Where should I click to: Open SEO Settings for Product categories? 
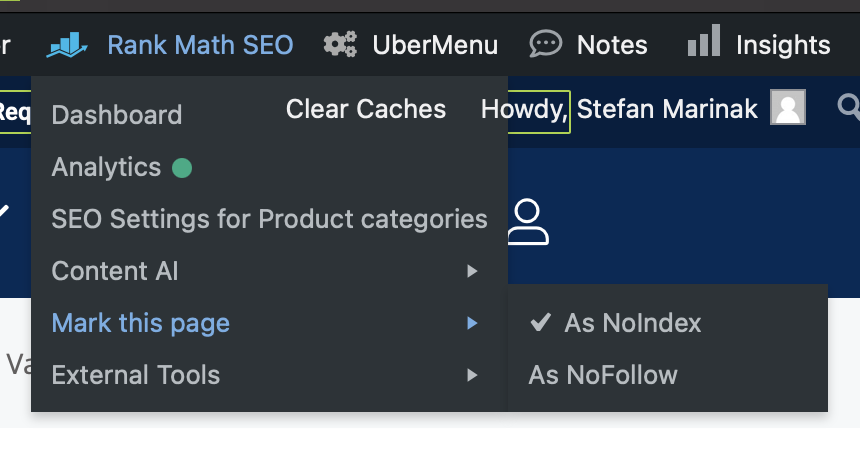pyautogui.click(x=269, y=219)
